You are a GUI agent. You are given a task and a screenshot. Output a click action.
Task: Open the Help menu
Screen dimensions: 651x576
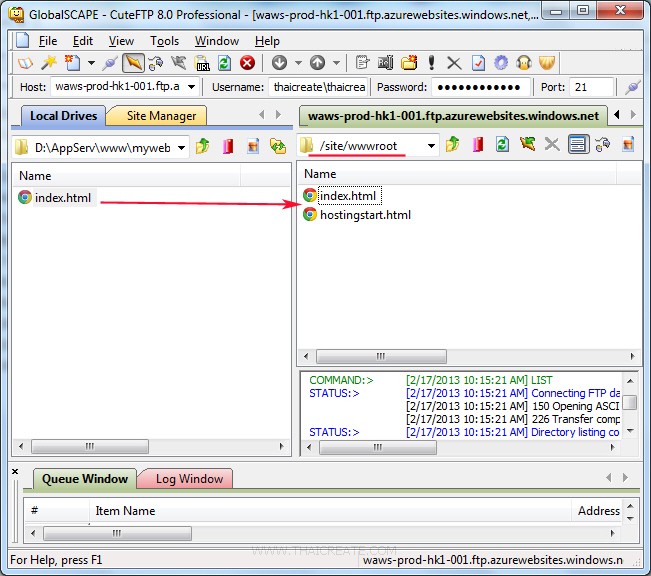267,41
